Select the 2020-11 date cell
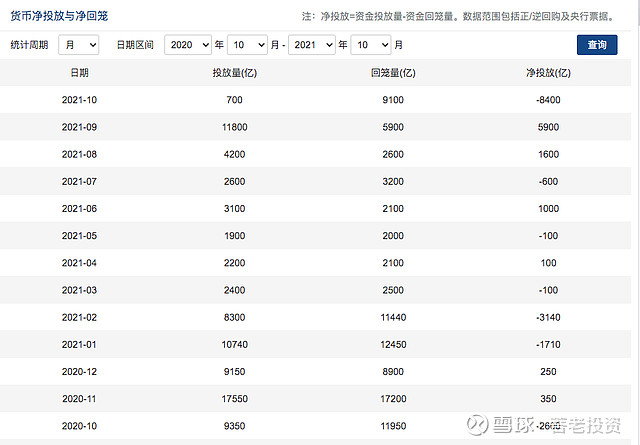 (x=79, y=399)
